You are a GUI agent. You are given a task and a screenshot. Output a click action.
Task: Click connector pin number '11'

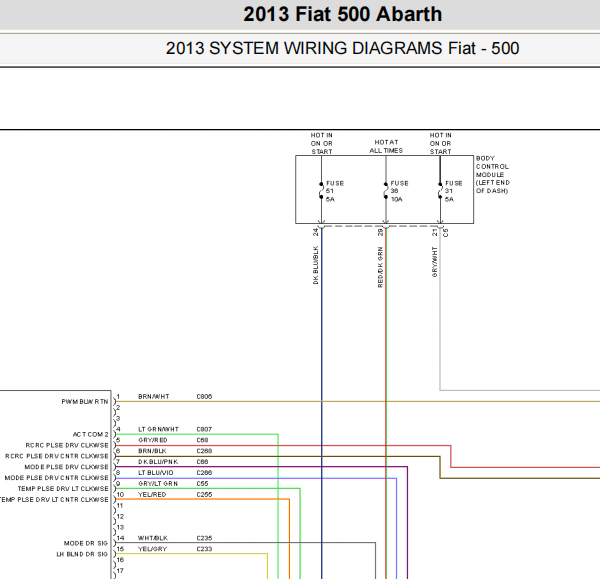pyautogui.click(x=120, y=506)
